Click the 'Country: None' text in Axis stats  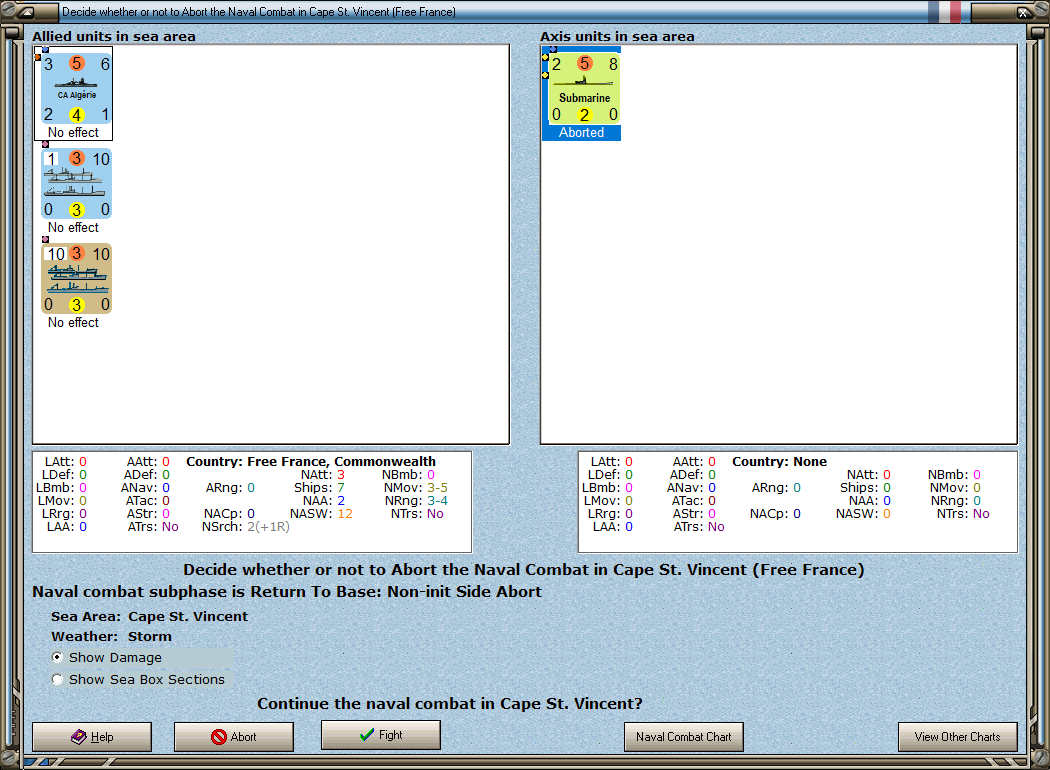(779, 461)
